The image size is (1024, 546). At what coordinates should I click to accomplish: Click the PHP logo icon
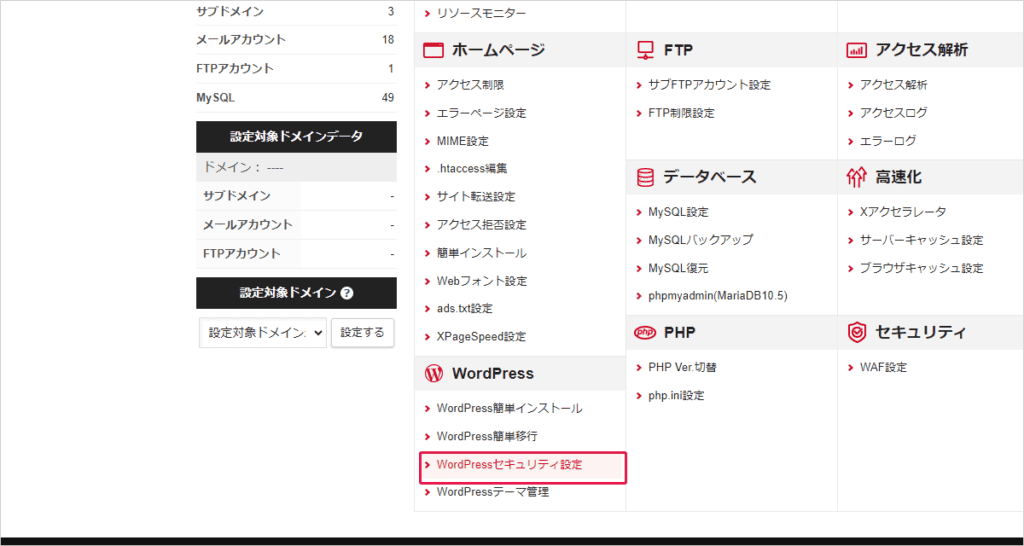pyautogui.click(x=645, y=332)
